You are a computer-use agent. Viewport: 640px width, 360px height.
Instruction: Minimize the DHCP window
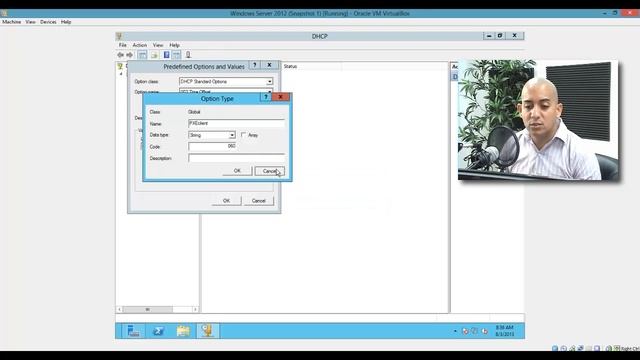[489, 36]
